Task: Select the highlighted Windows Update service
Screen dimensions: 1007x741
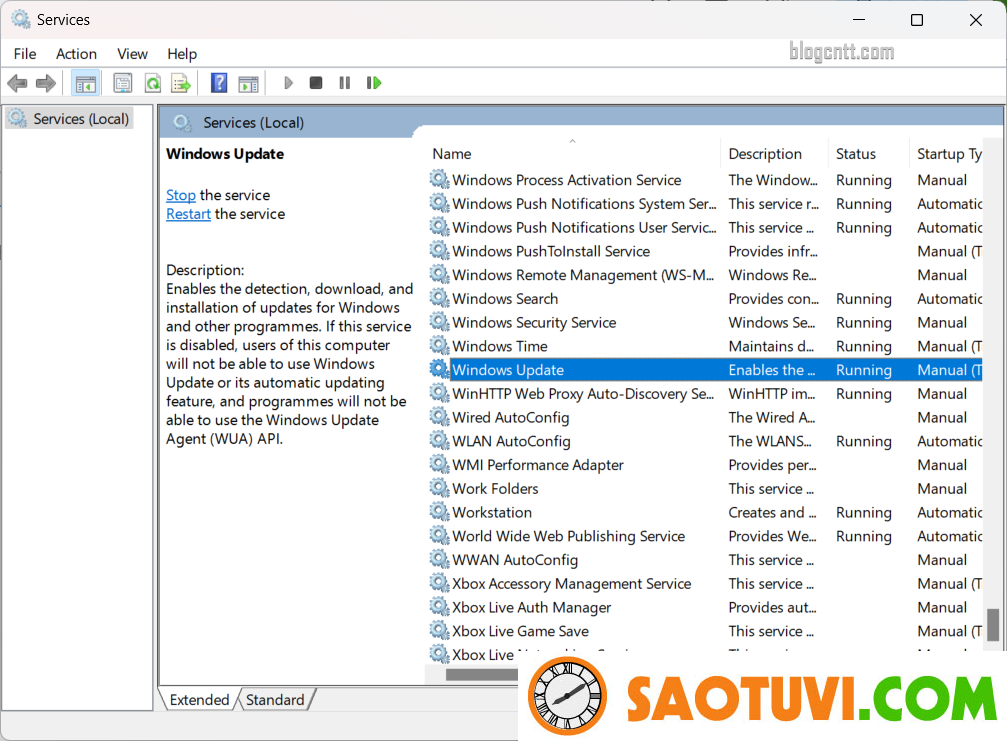Action: (705, 370)
